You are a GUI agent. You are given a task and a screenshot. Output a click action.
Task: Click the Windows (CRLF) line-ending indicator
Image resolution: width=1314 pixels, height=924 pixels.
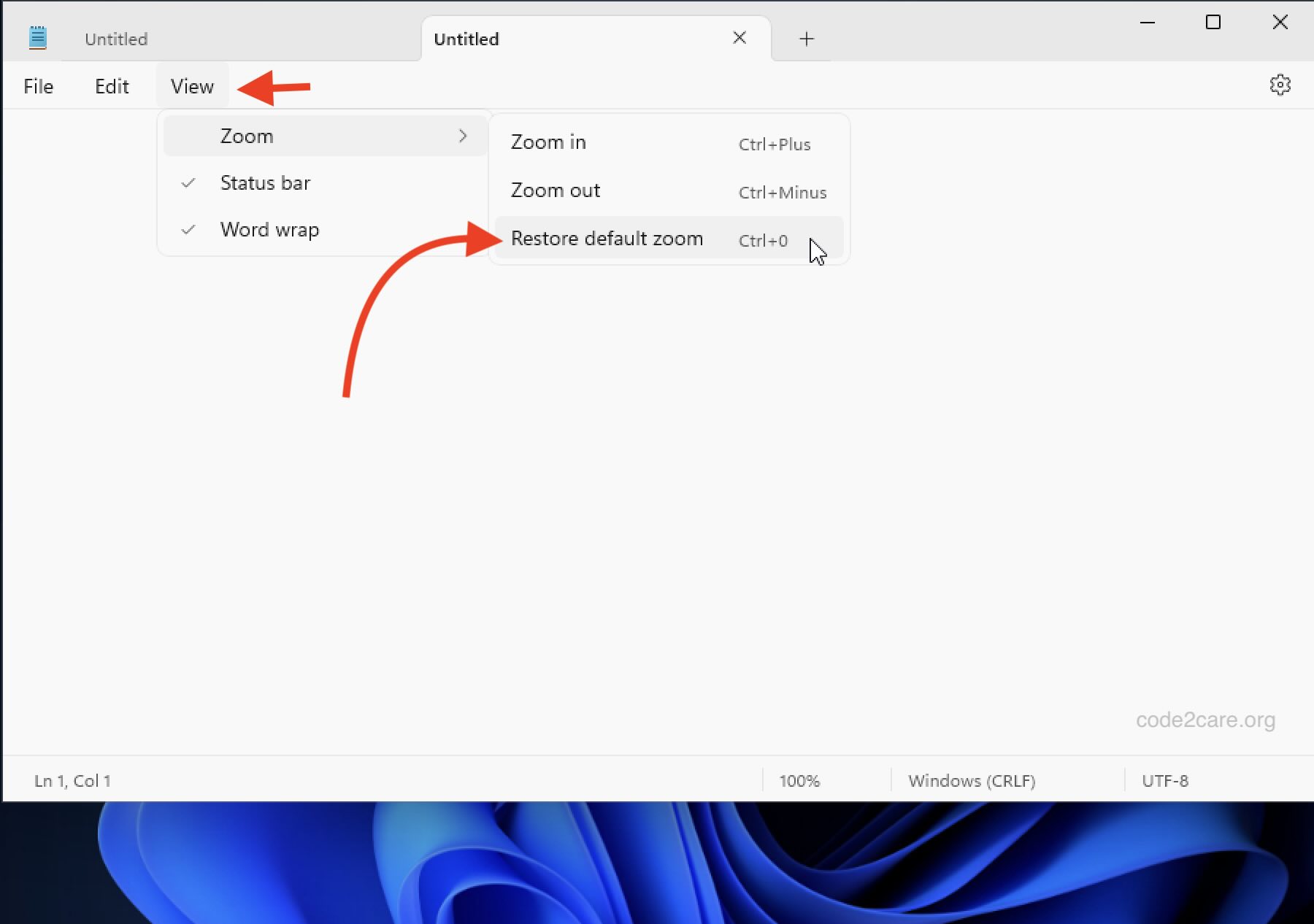pyautogui.click(x=972, y=780)
